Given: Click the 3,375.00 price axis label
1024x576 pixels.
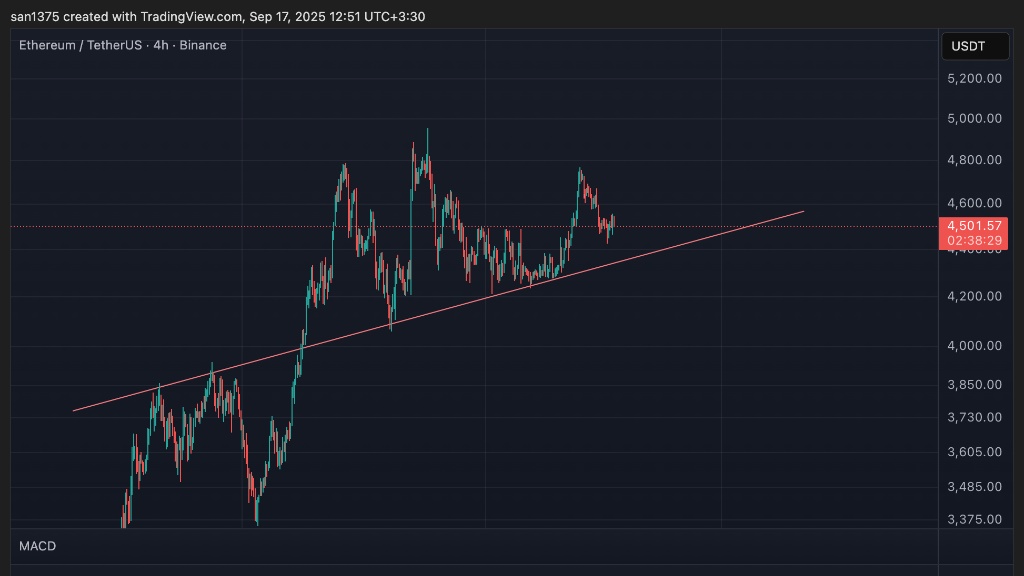Looking at the screenshot, I should tap(974, 519).
